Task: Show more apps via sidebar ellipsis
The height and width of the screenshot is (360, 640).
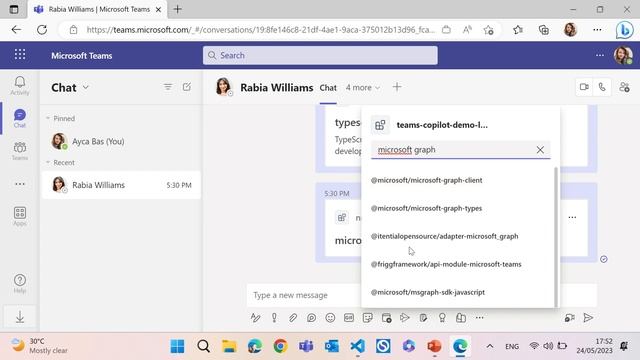Action: tap(20, 184)
